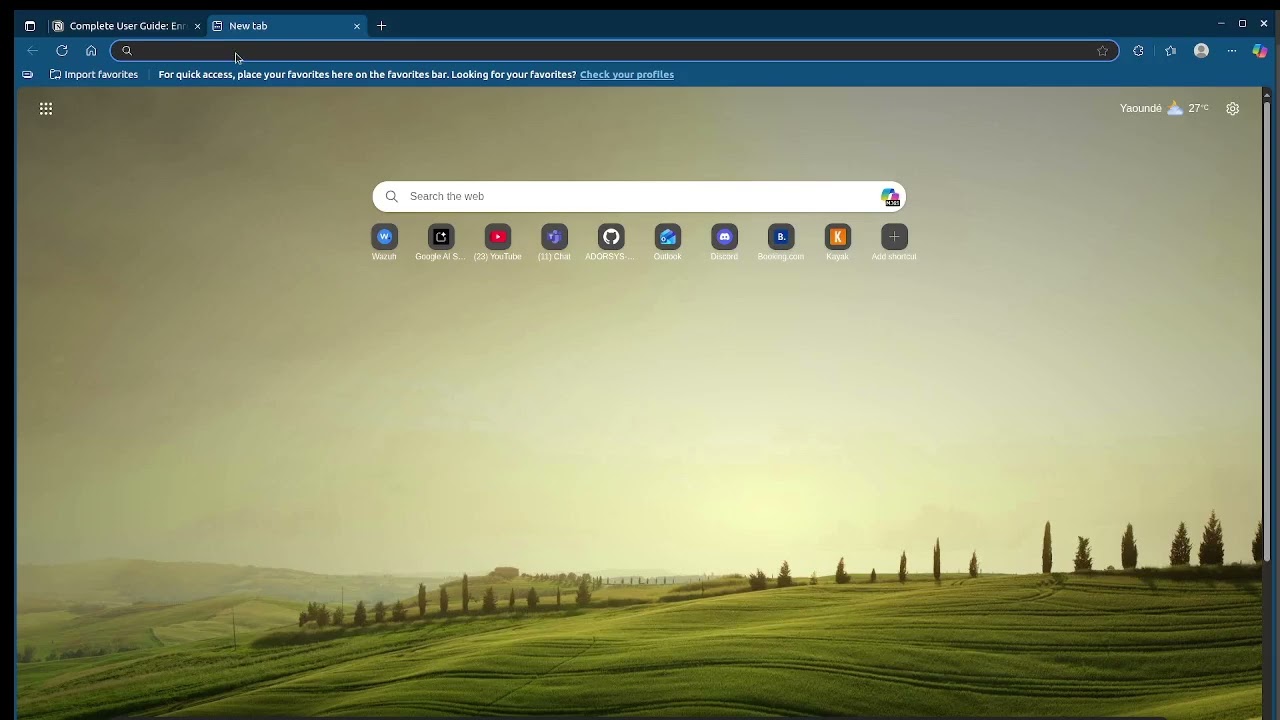The image size is (1280, 720).
Task: Open the Check your profiles link
Action: [x=627, y=75]
